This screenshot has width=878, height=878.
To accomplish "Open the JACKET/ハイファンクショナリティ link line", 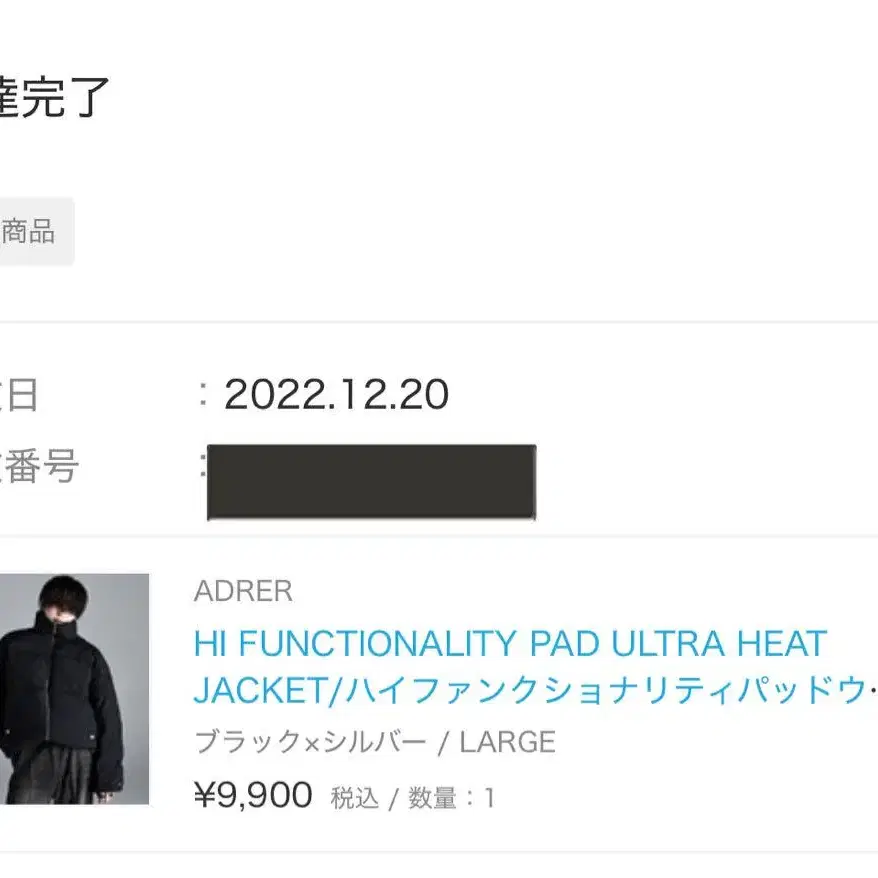I will (x=535, y=690).
